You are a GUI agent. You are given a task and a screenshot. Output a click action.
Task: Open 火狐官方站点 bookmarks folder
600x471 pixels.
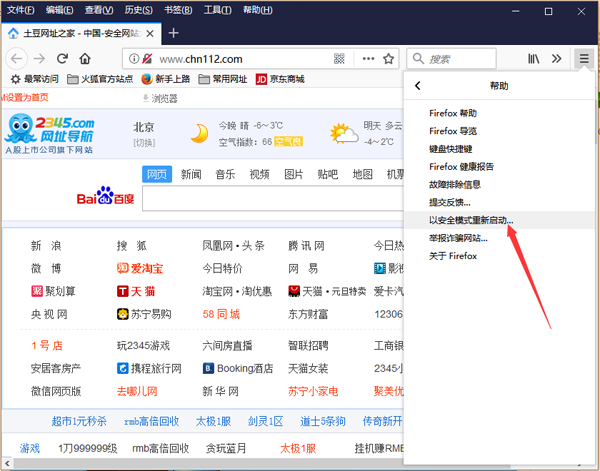coord(100,79)
